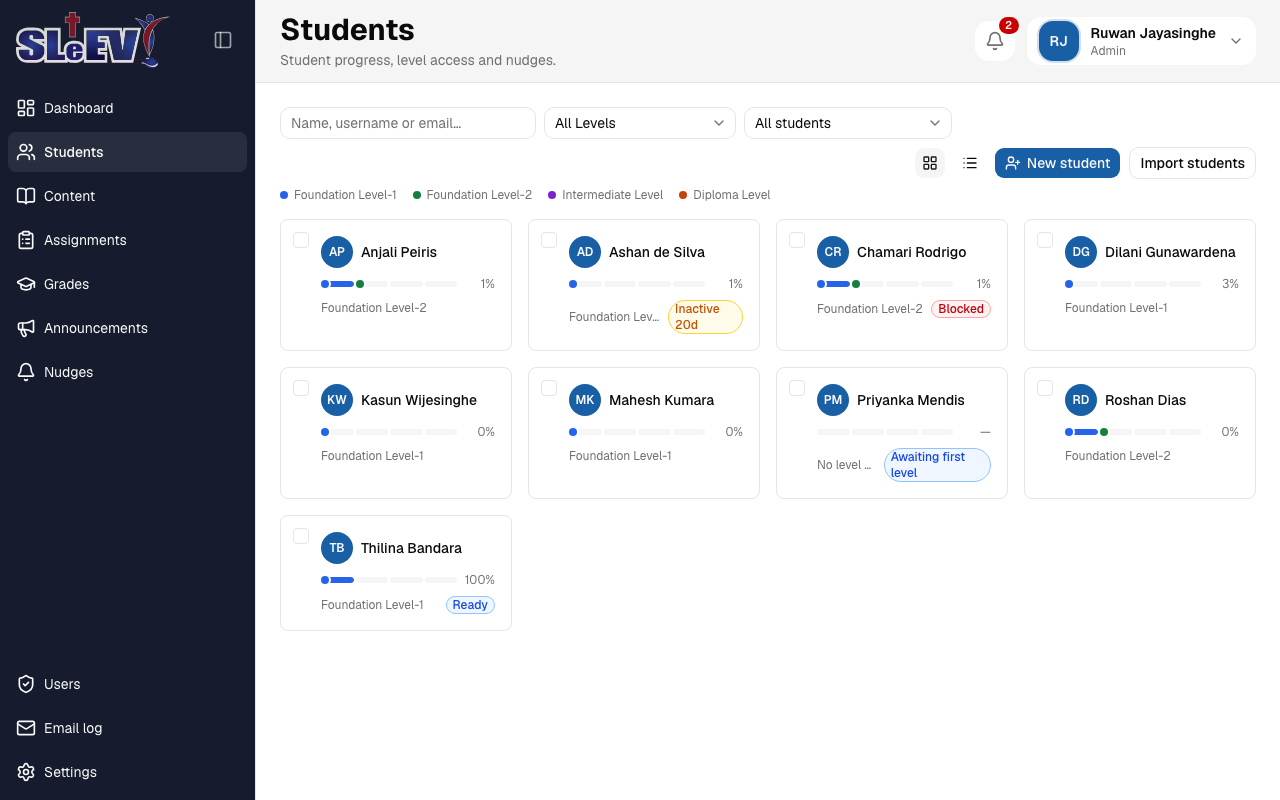1280x800 pixels.
Task: Click the Blocked badge on Chamari Rodrigo
Action: (x=961, y=309)
